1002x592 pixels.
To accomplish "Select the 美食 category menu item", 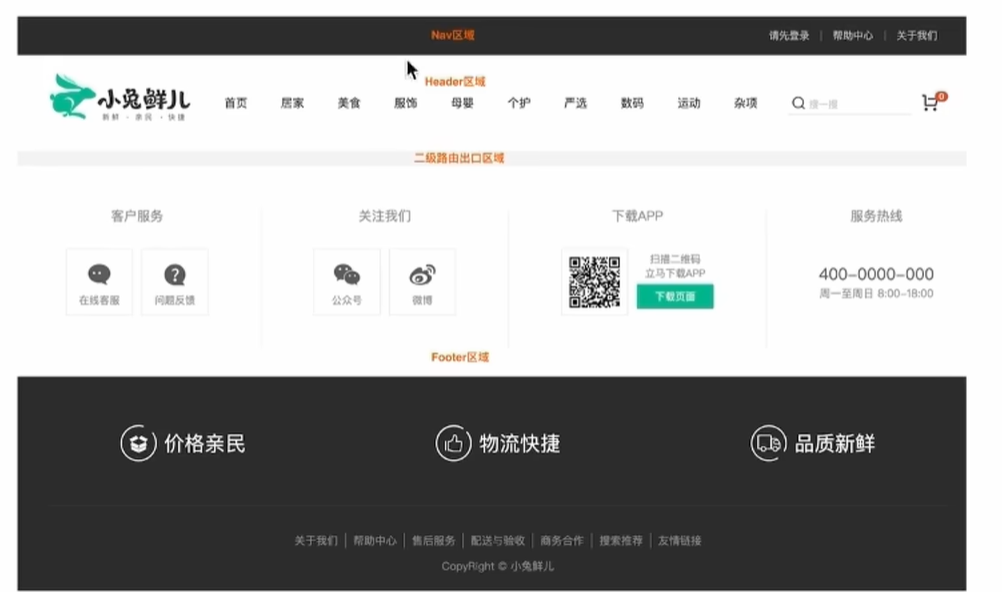I will [x=349, y=103].
